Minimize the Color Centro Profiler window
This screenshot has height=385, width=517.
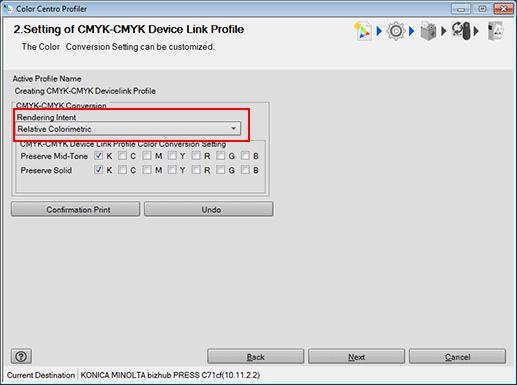[461, 9]
